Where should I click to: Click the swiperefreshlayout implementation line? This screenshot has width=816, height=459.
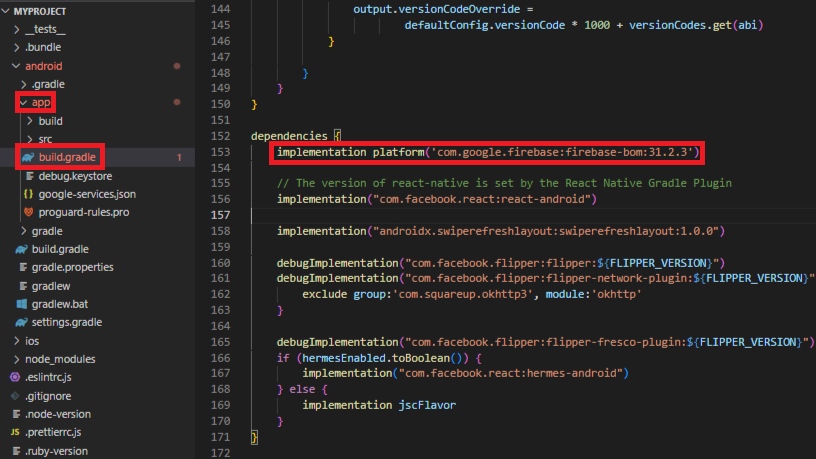coord(501,231)
